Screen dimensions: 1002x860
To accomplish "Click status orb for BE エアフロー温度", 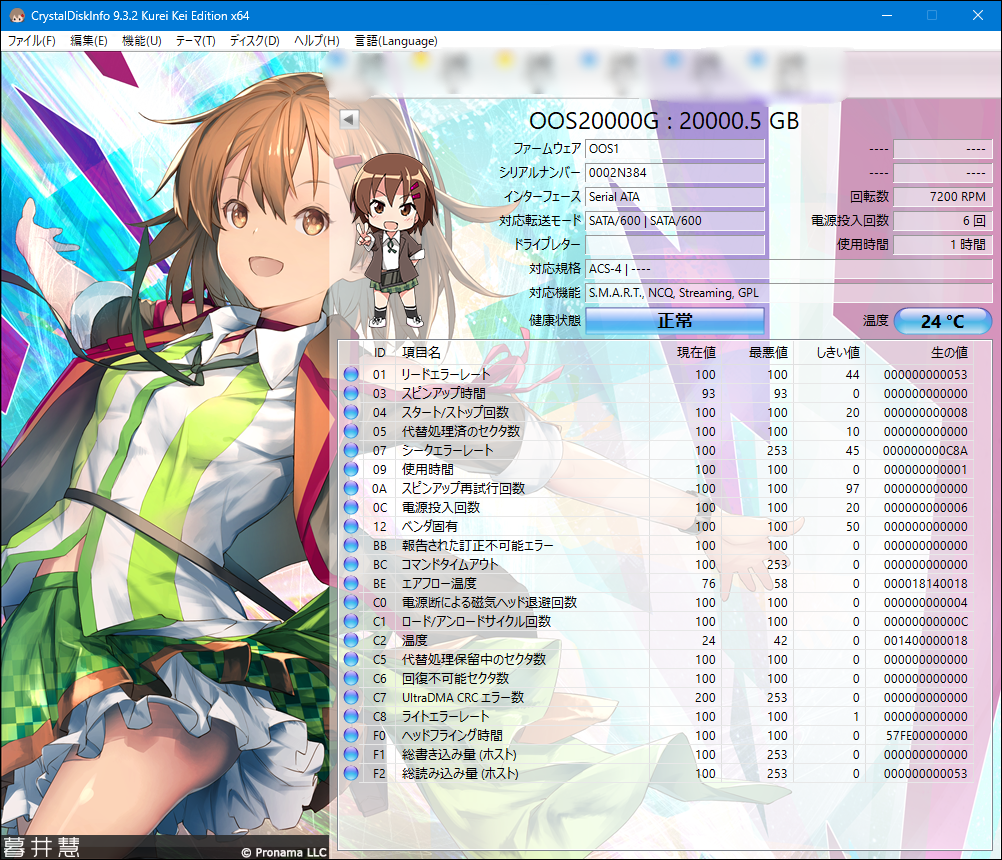I will click(351, 583).
